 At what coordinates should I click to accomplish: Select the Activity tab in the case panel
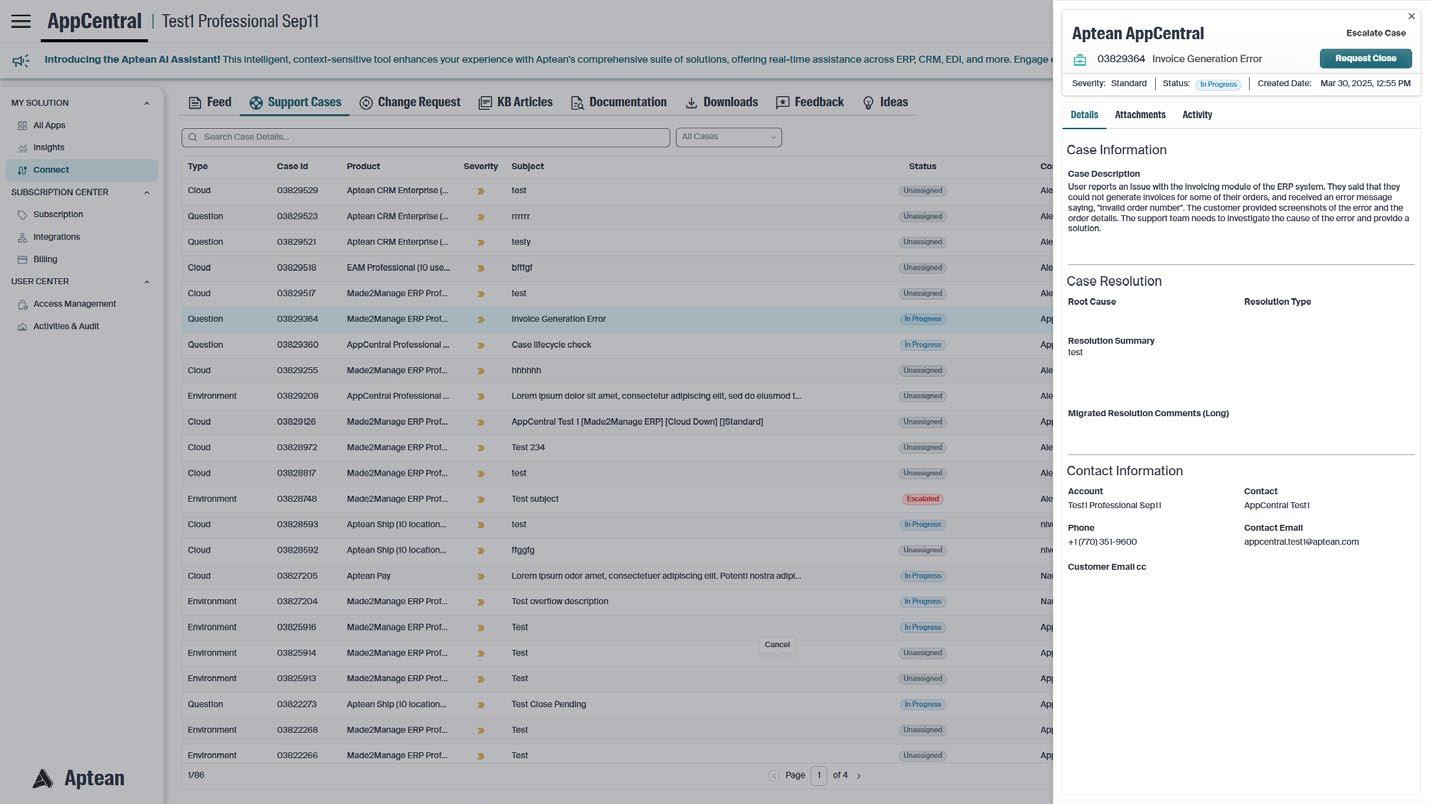point(1197,115)
